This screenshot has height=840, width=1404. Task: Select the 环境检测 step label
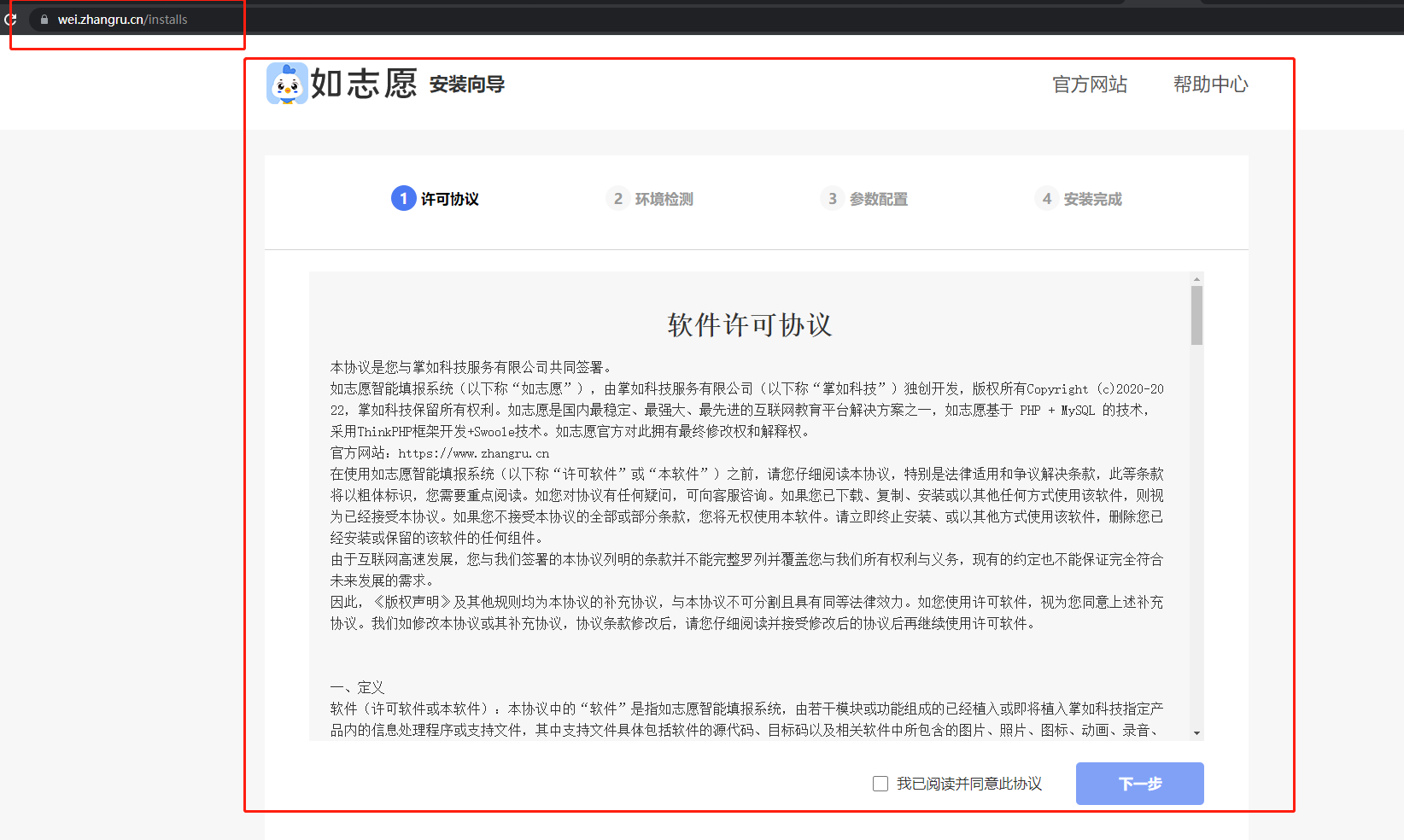tap(664, 199)
